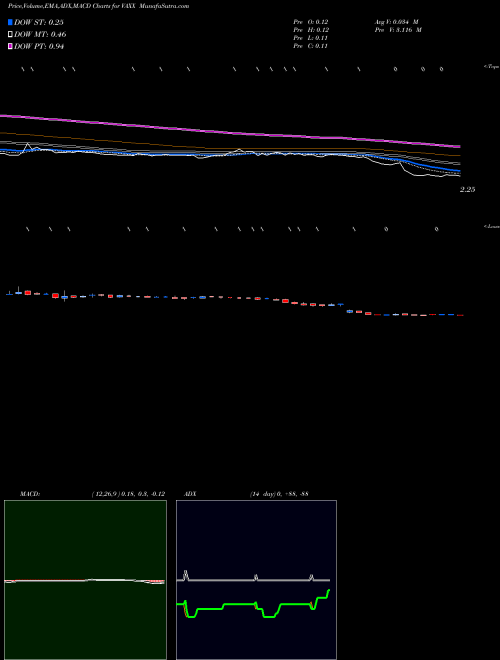Select the 'DOW PT: 0.94' legend text
This screenshot has width=500, height=660.
click(x=39, y=47)
